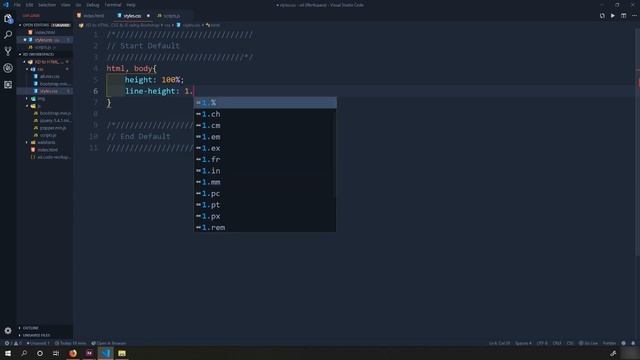
Task: Click the notifications bell in status bar
Action: tap(633, 343)
